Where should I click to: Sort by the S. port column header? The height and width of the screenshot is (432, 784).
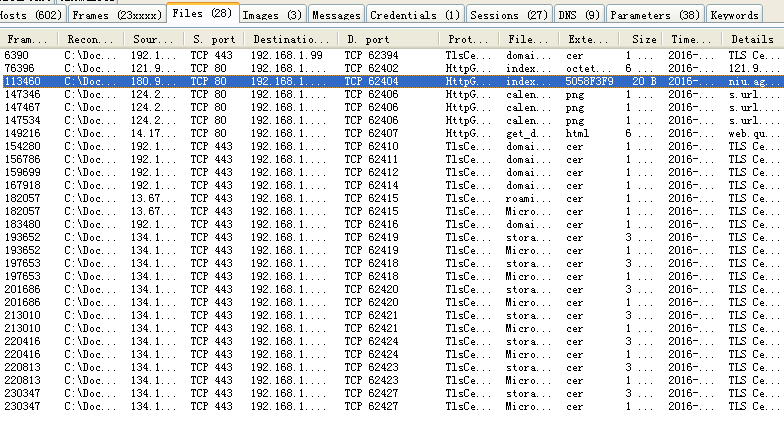214,39
